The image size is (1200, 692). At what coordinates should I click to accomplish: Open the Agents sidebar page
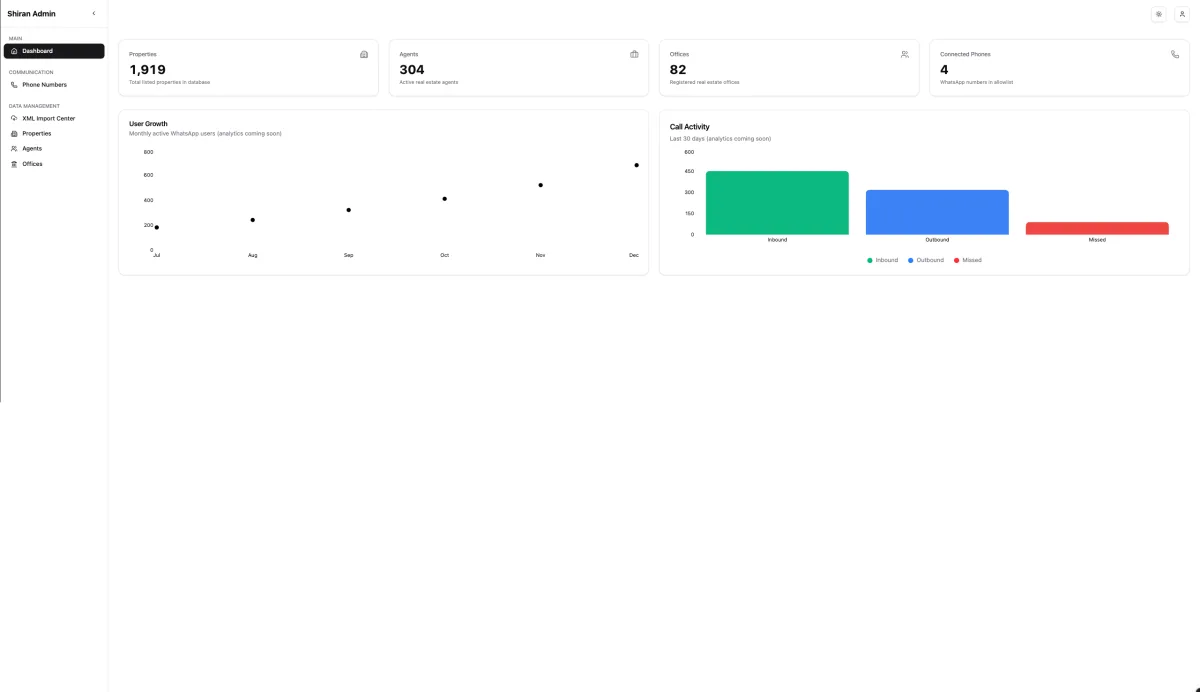(54, 148)
